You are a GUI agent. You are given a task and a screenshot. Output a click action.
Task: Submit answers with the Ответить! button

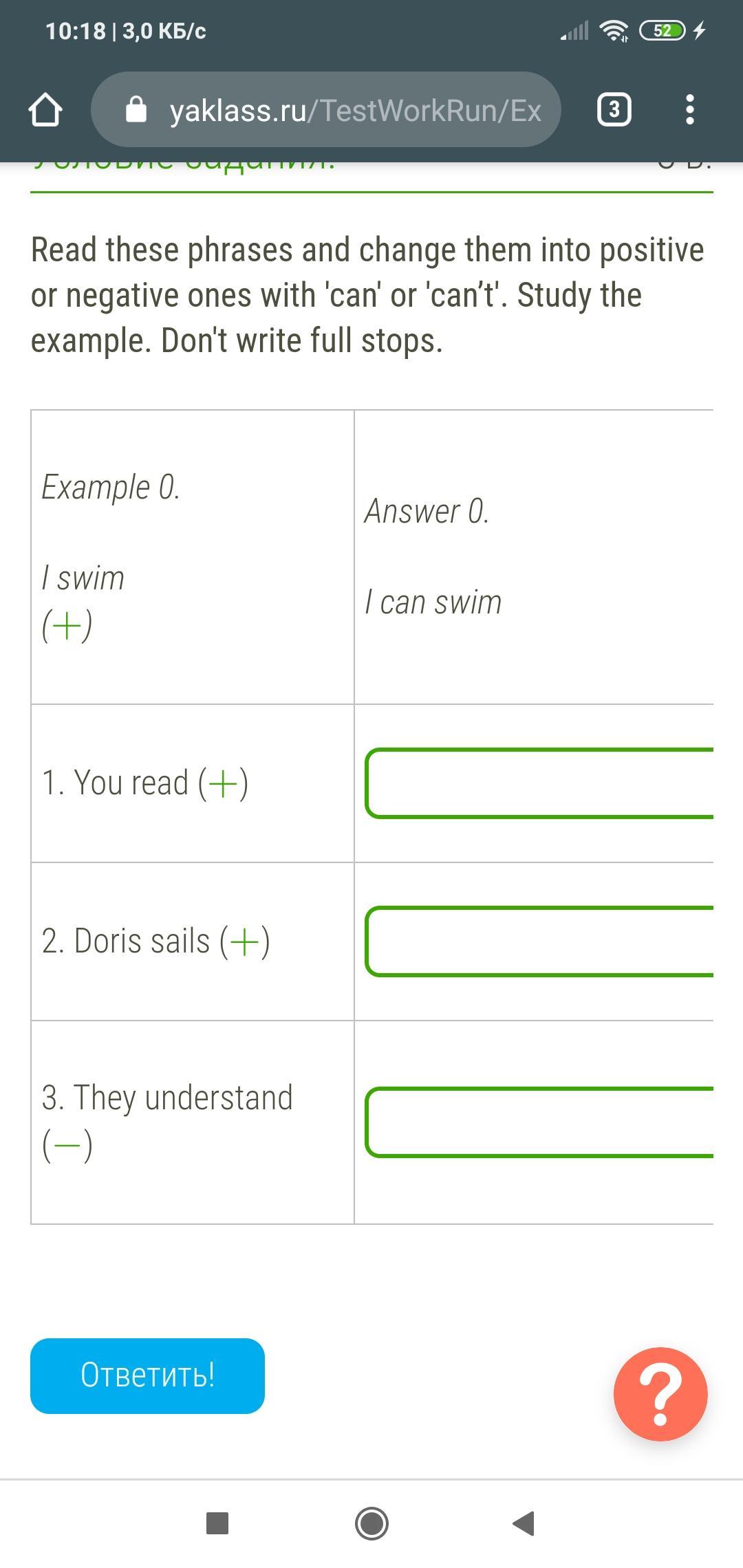point(147,1375)
